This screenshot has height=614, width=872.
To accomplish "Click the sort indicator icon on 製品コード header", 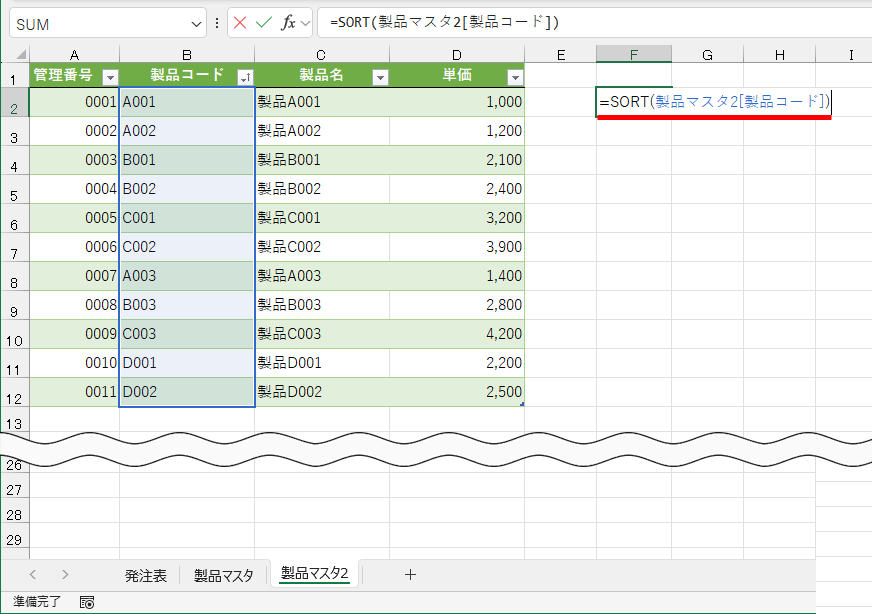I will 246,75.
